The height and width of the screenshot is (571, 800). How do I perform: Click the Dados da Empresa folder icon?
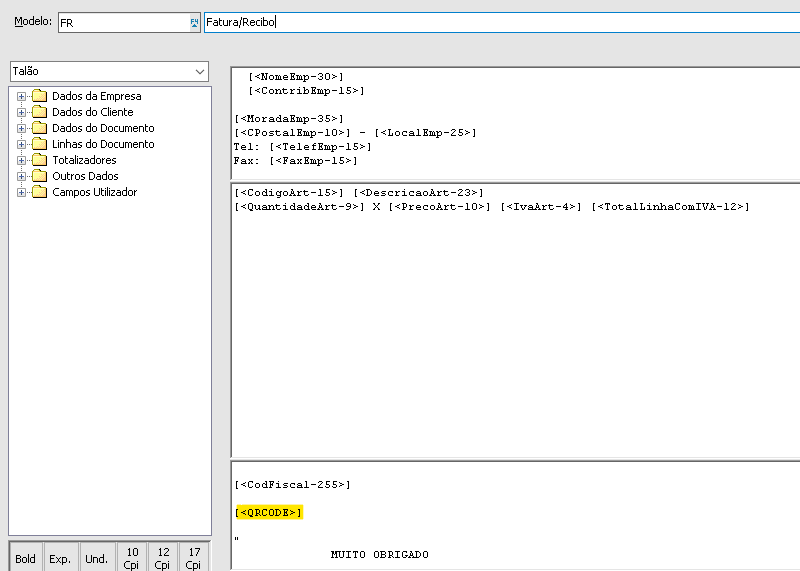(39, 96)
